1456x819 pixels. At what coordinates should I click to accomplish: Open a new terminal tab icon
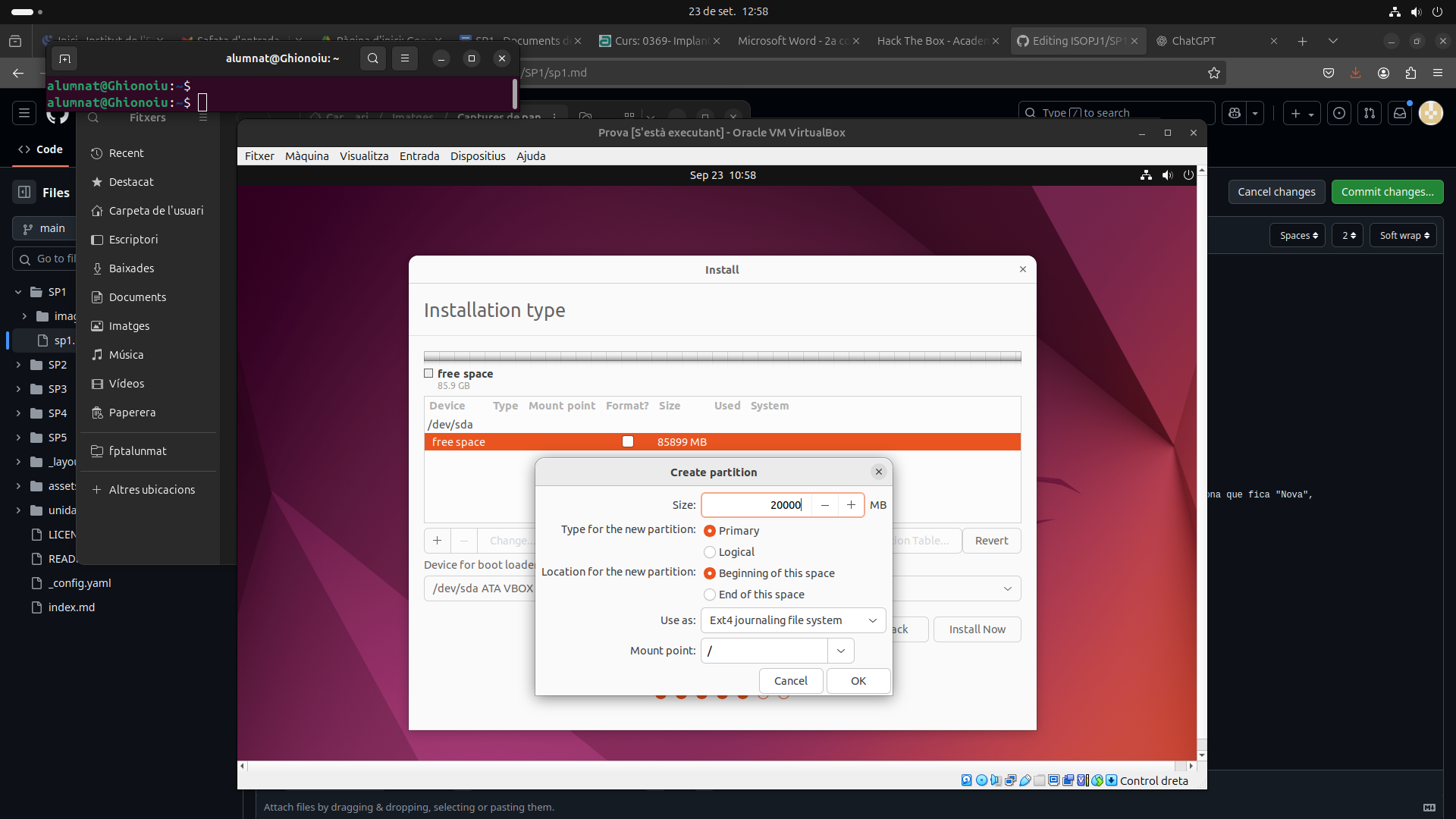pos(64,58)
